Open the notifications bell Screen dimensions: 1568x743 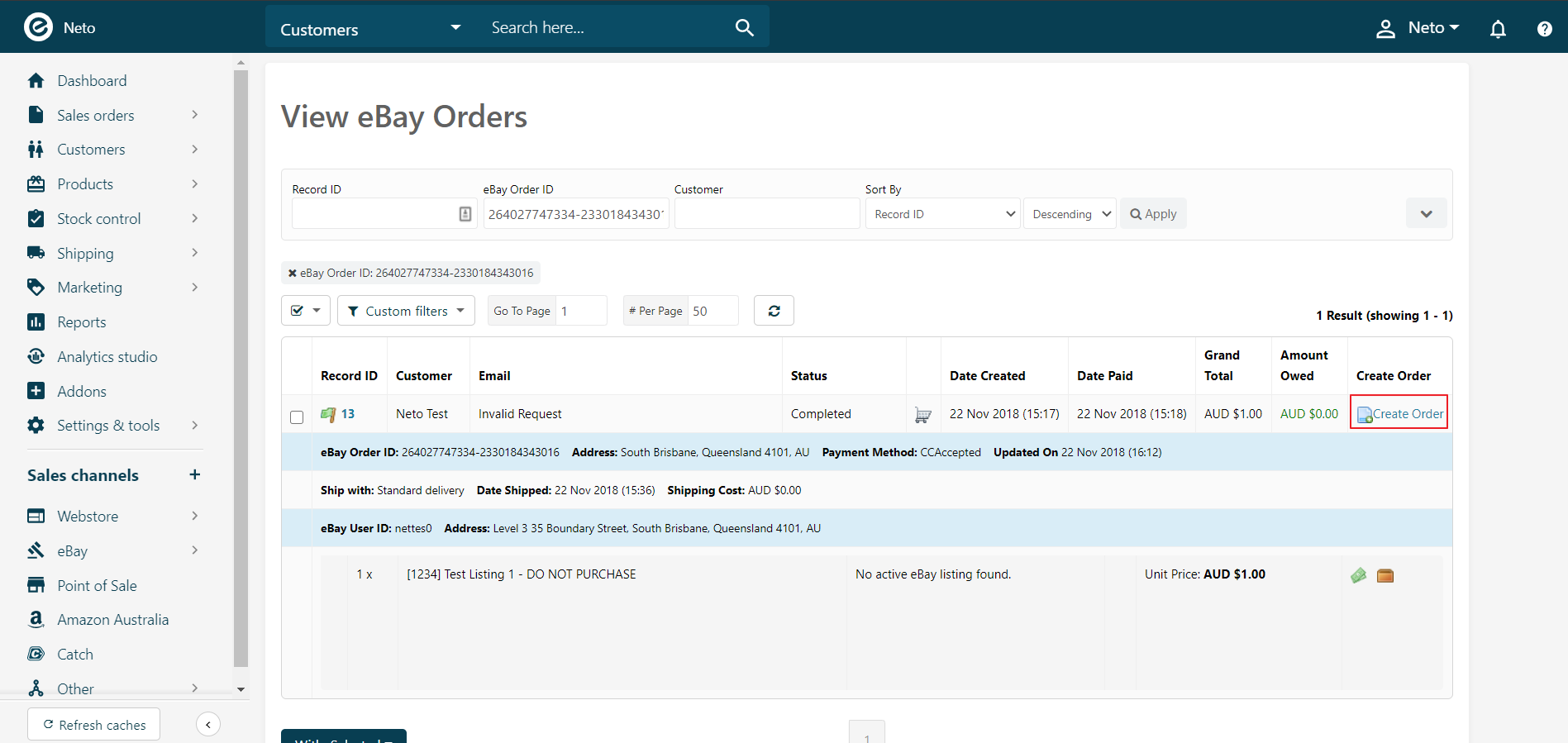tap(1498, 29)
